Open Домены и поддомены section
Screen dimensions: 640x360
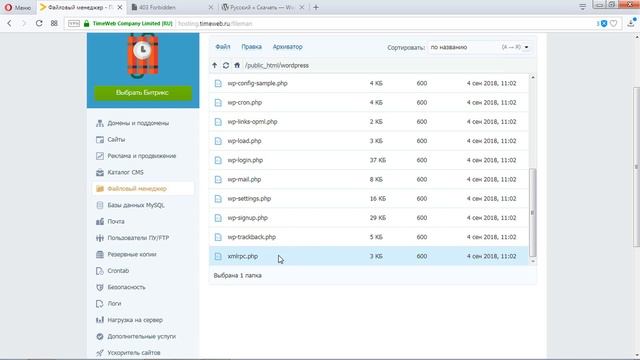tap(138, 123)
